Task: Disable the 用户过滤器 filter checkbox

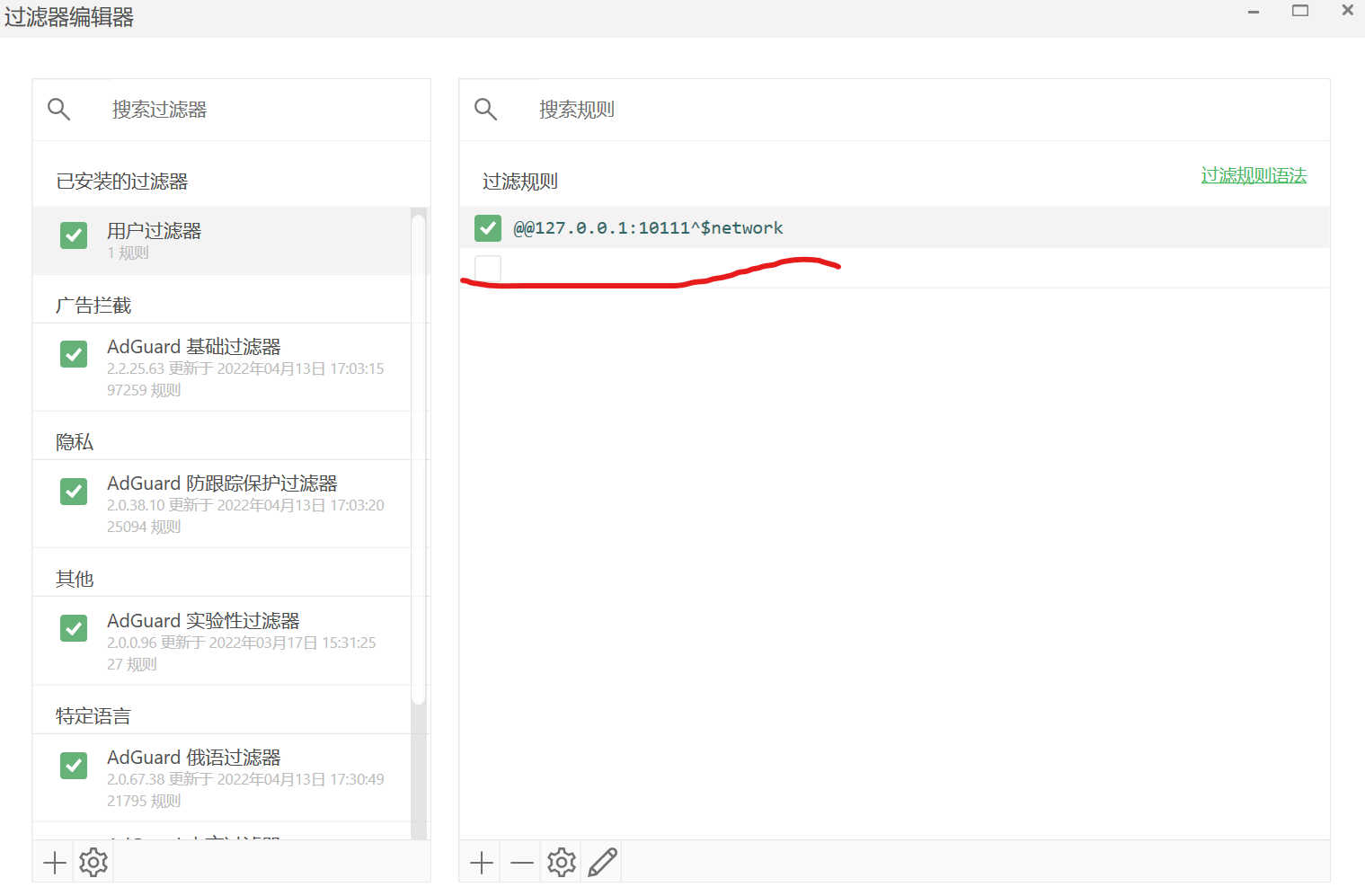Action: [73, 235]
